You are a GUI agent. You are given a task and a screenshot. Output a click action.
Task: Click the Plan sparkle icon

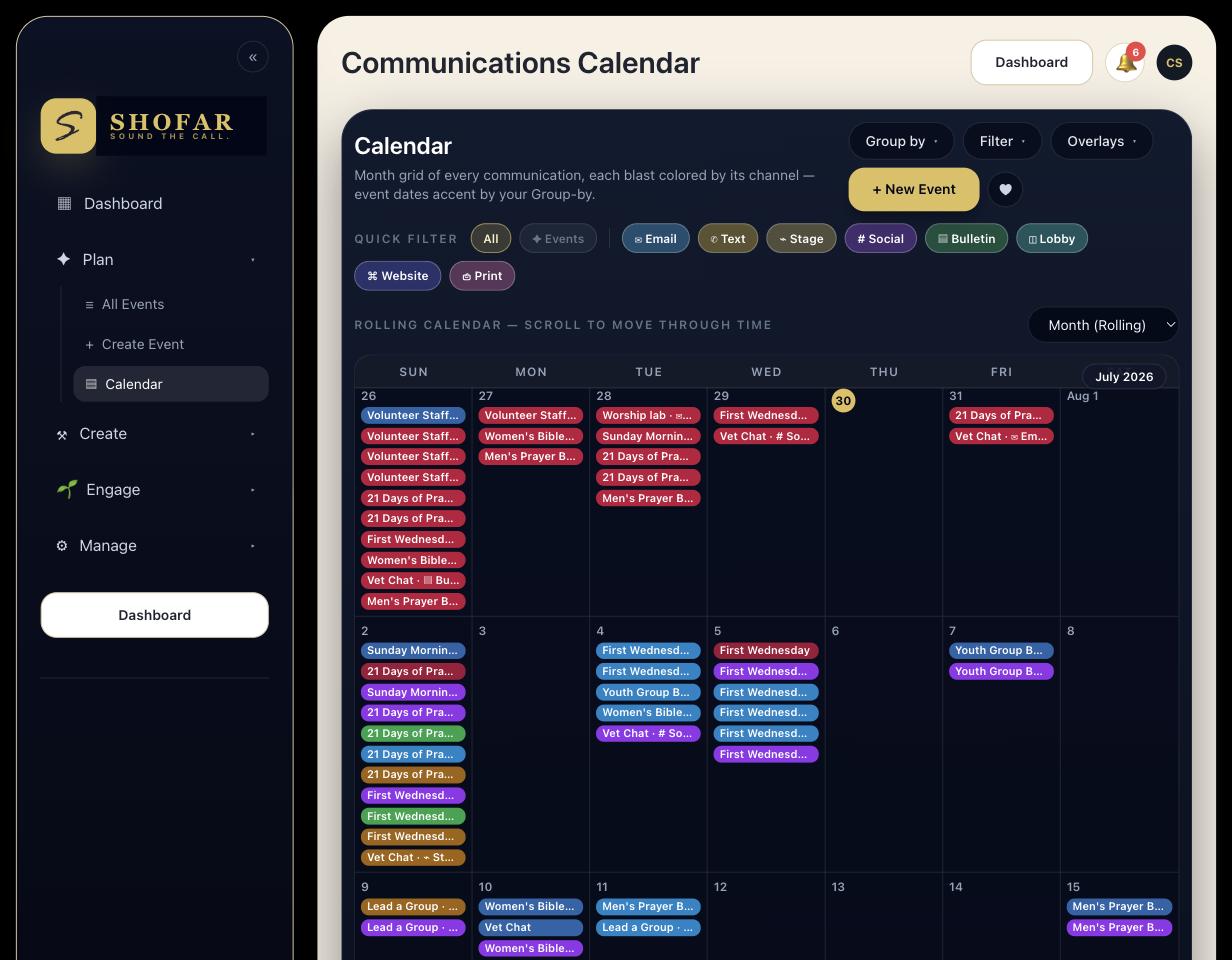click(x=63, y=259)
